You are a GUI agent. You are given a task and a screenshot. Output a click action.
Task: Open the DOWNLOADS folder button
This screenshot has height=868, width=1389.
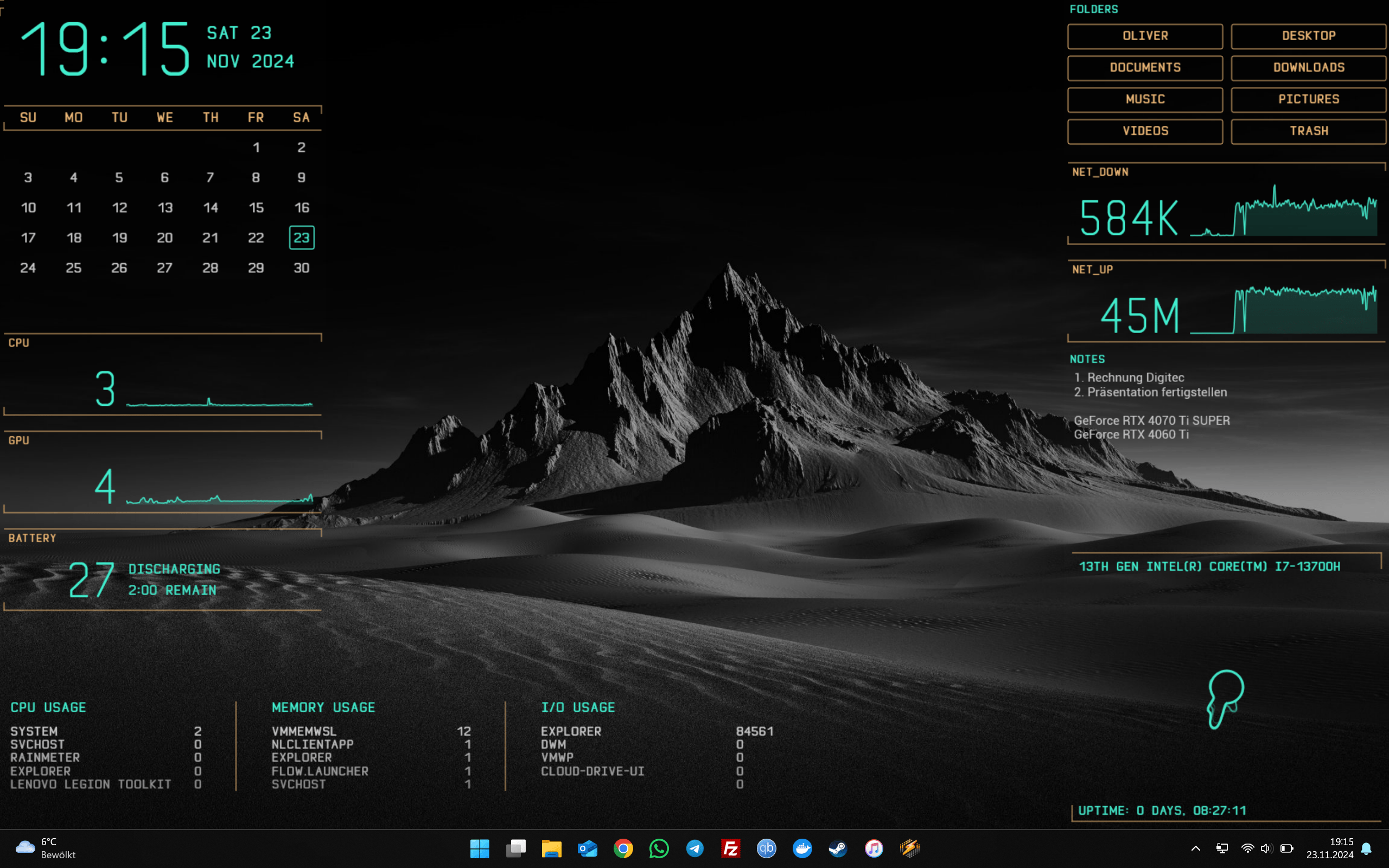pyautogui.click(x=1308, y=68)
